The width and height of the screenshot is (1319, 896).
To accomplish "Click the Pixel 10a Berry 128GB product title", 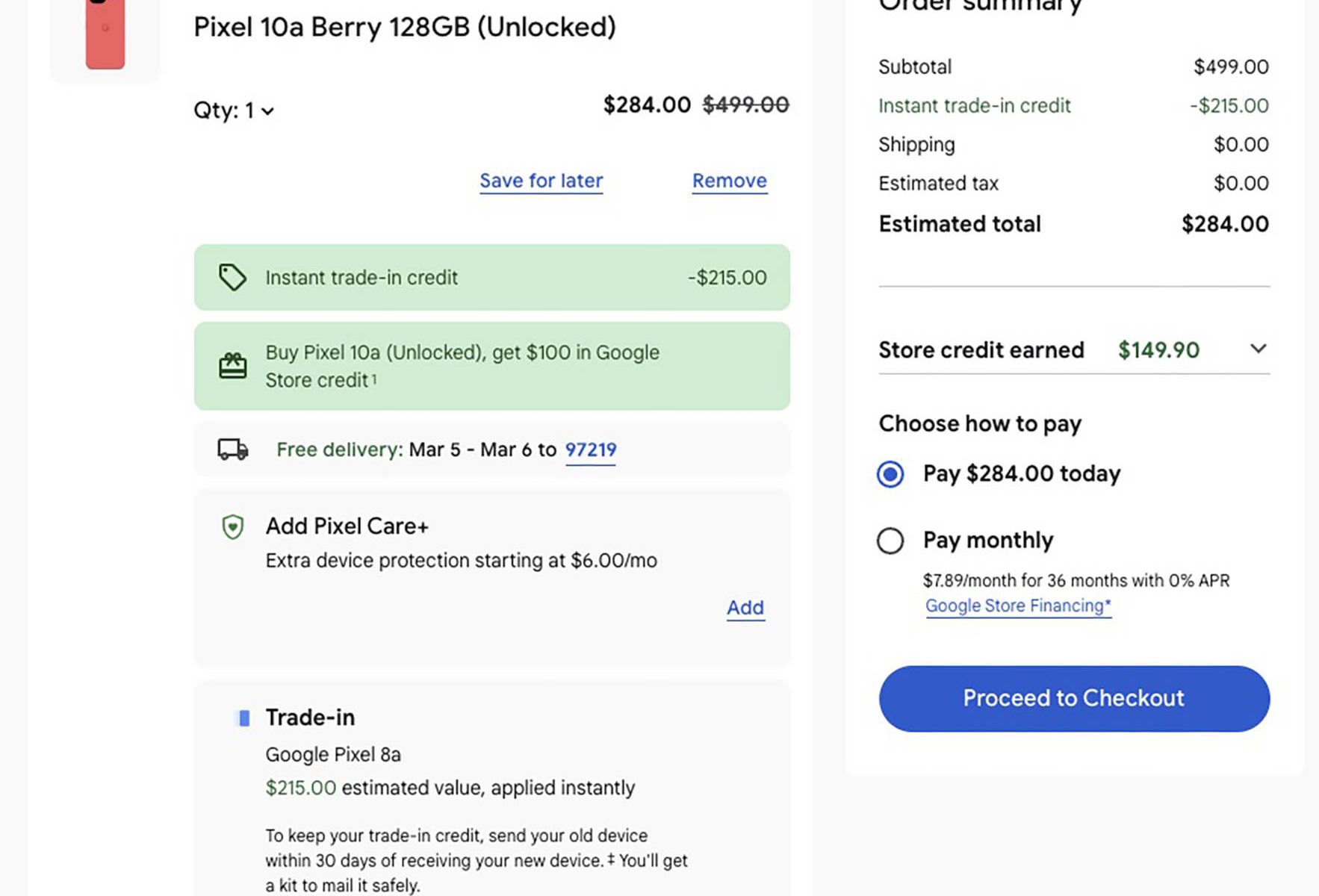I will pos(405,27).
